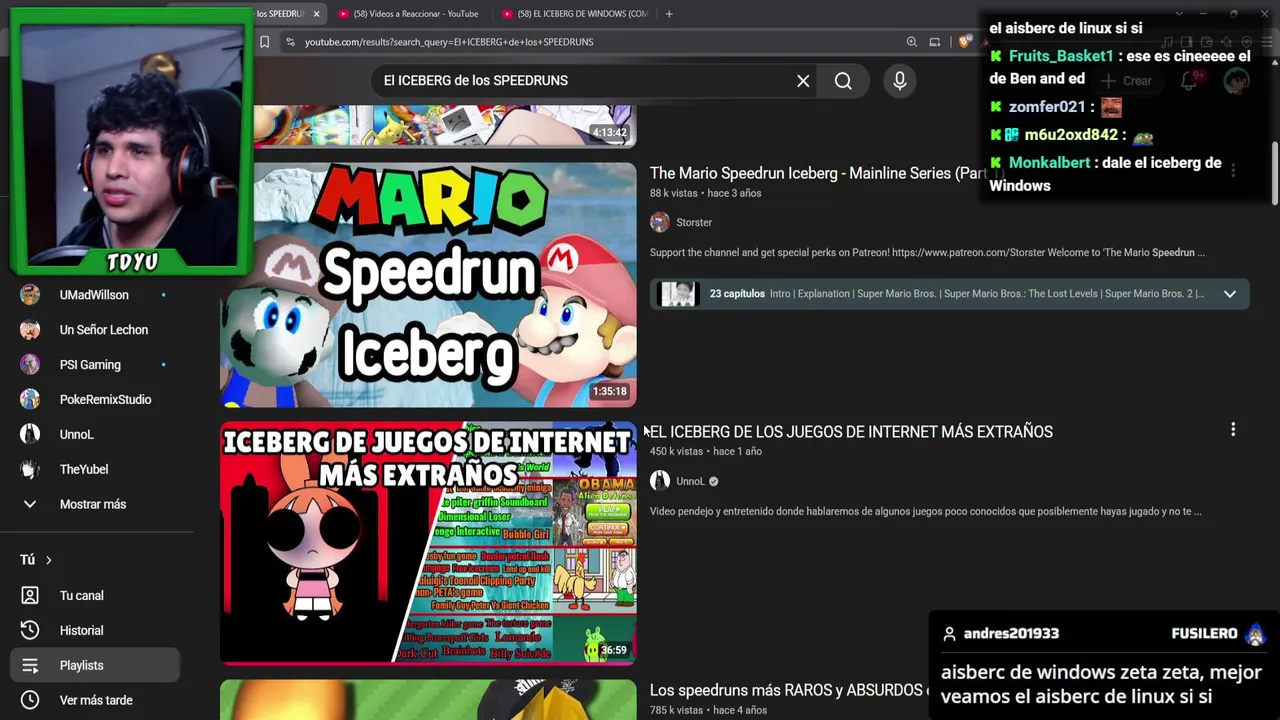The image size is (1280, 720).
Task: Open PSI Gaming subscription channel
Action: (90, 365)
